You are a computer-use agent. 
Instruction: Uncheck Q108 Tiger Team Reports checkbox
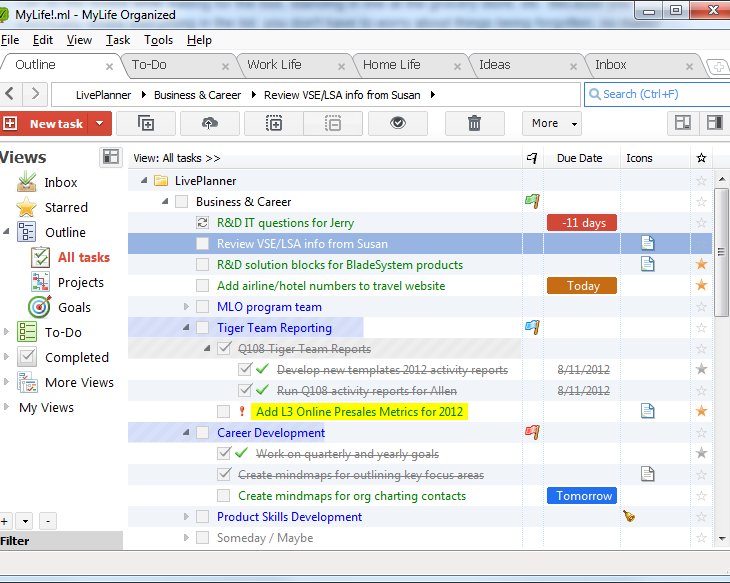[224, 348]
